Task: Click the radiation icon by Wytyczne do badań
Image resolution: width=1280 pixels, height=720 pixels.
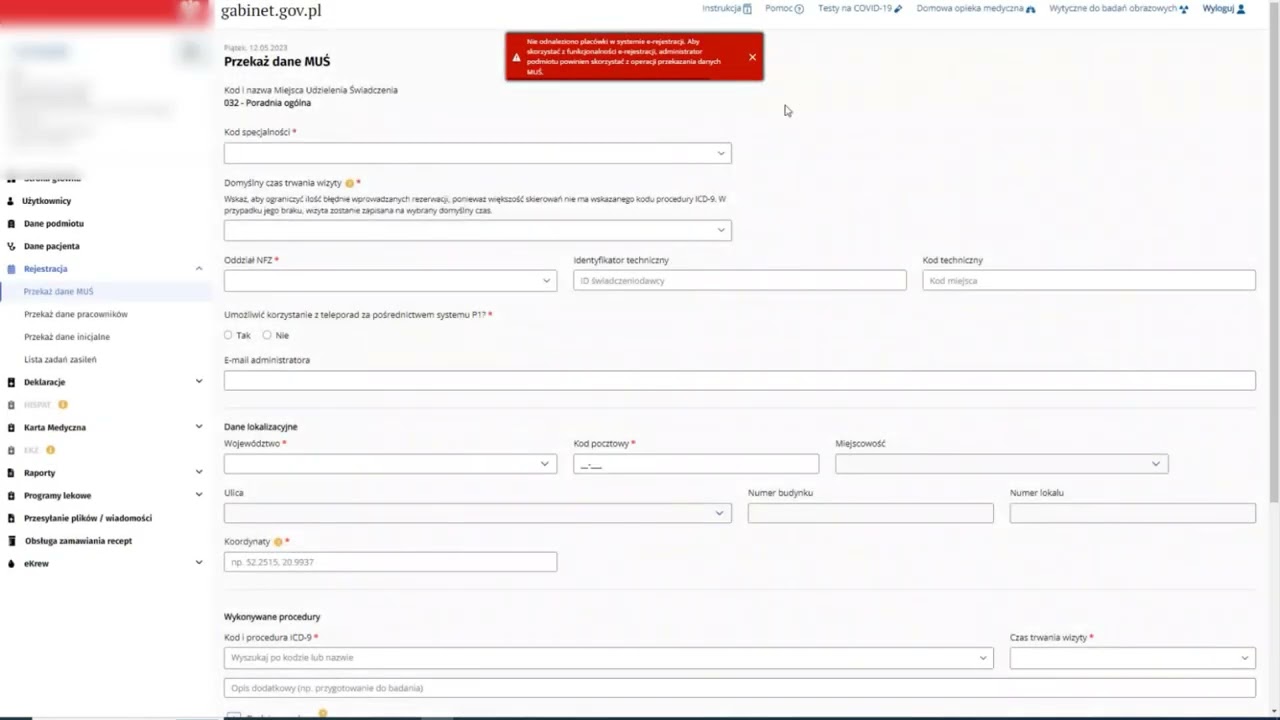Action: point(1184,9)
